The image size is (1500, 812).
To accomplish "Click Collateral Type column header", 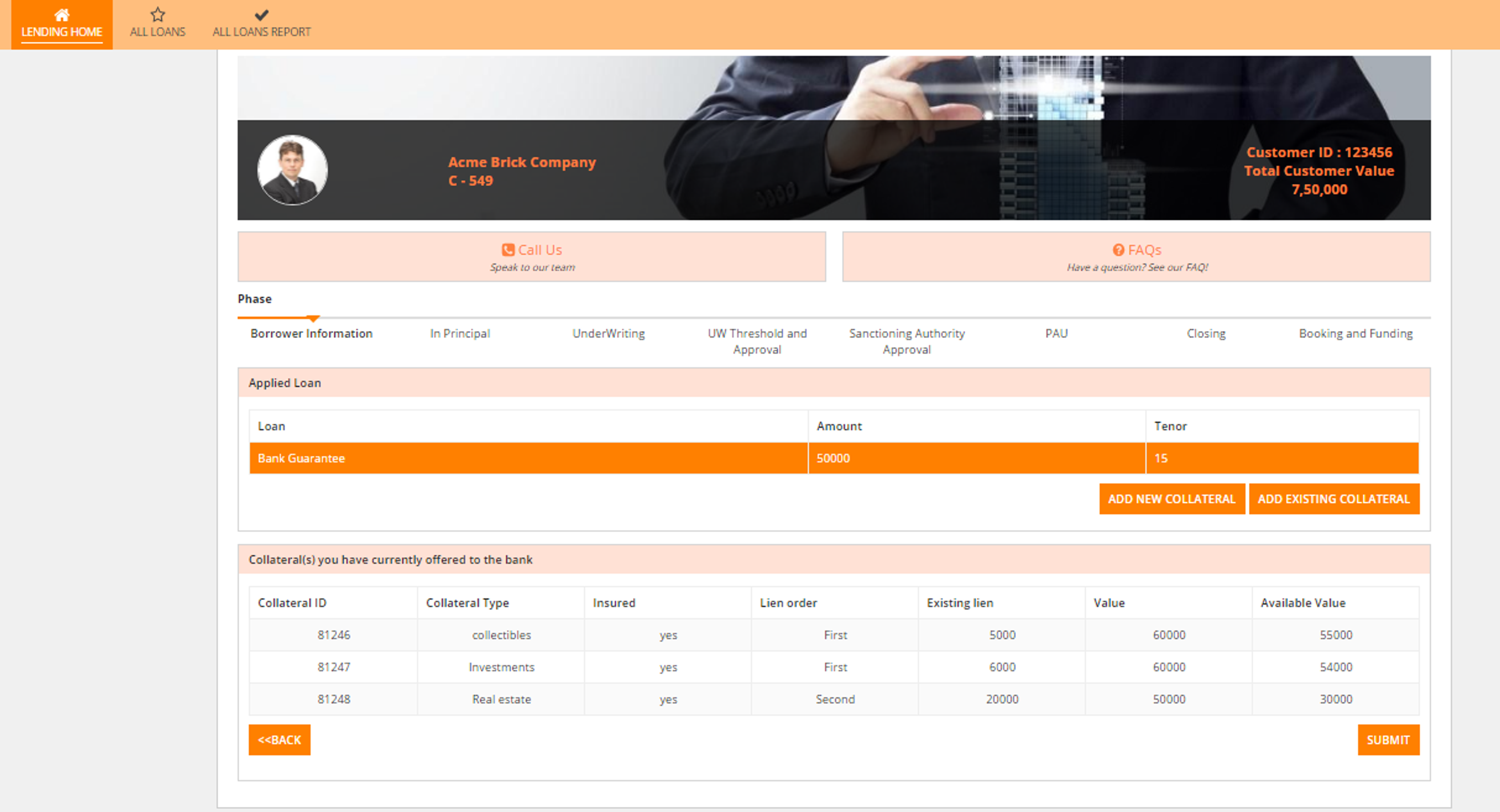I will tap(501, 603).
